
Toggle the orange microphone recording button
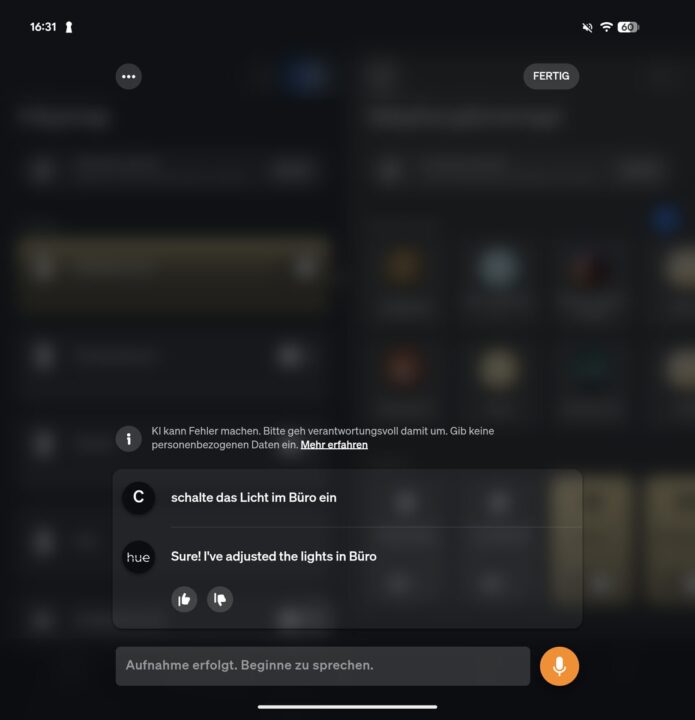click(559, 666)
